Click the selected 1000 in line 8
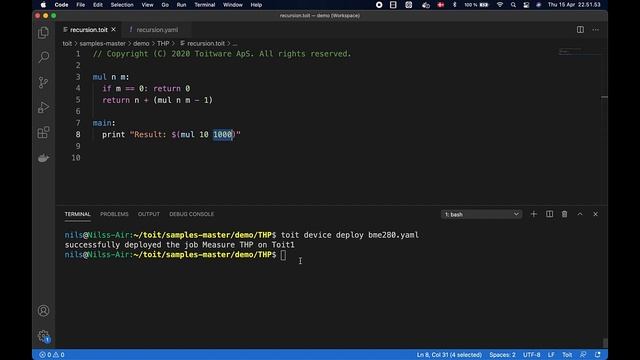The height and width of the screenshot is (360, 640). (x=222, y=134)
